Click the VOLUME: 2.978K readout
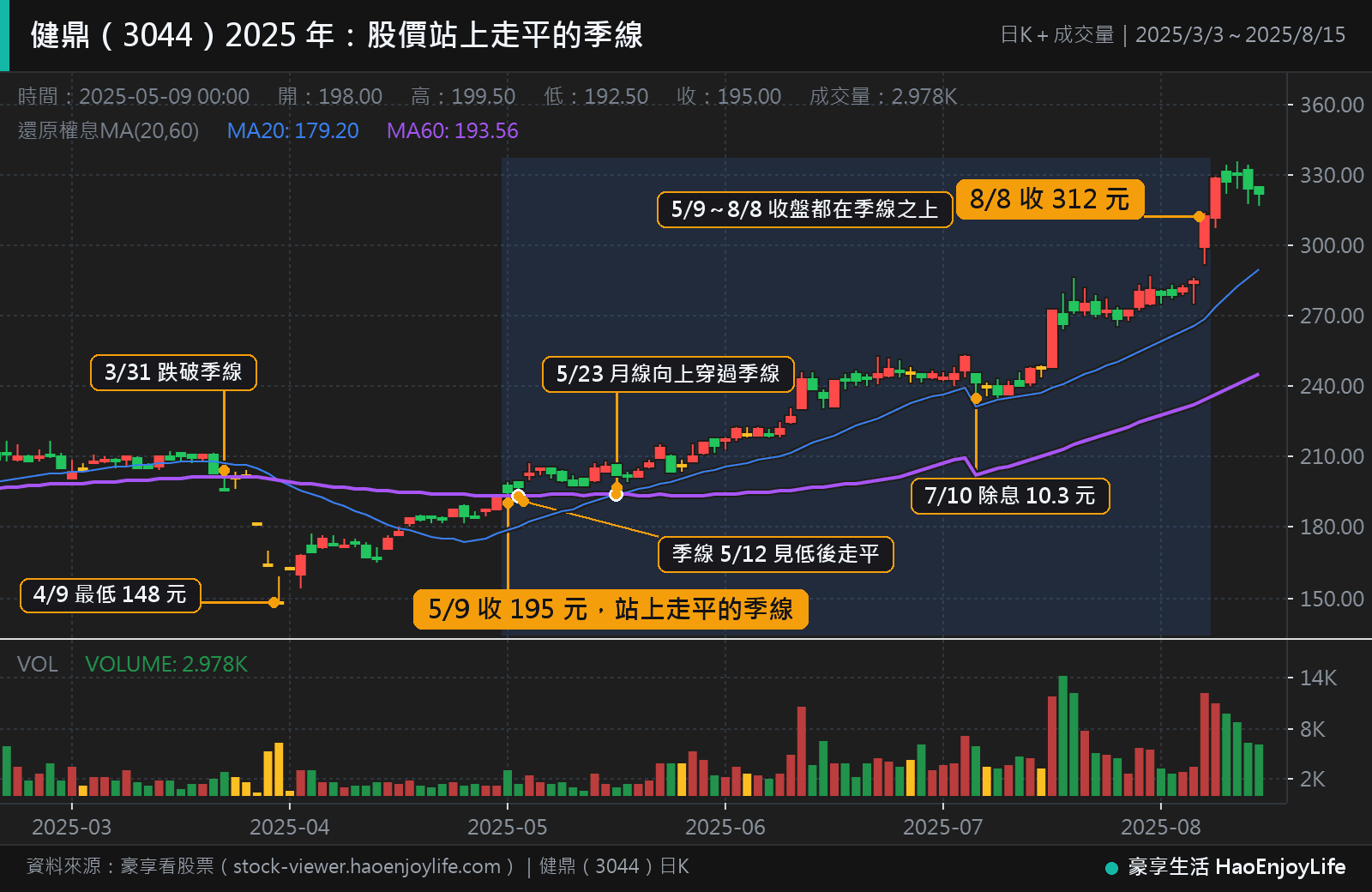The height and width of the screenshot is (892, 1372). [166, 664]
